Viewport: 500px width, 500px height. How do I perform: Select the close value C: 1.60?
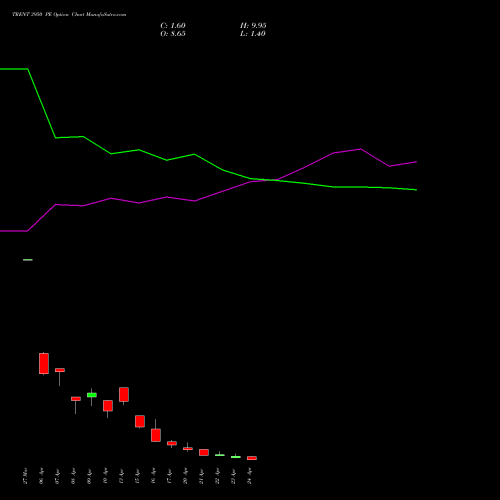click(173, 26)
